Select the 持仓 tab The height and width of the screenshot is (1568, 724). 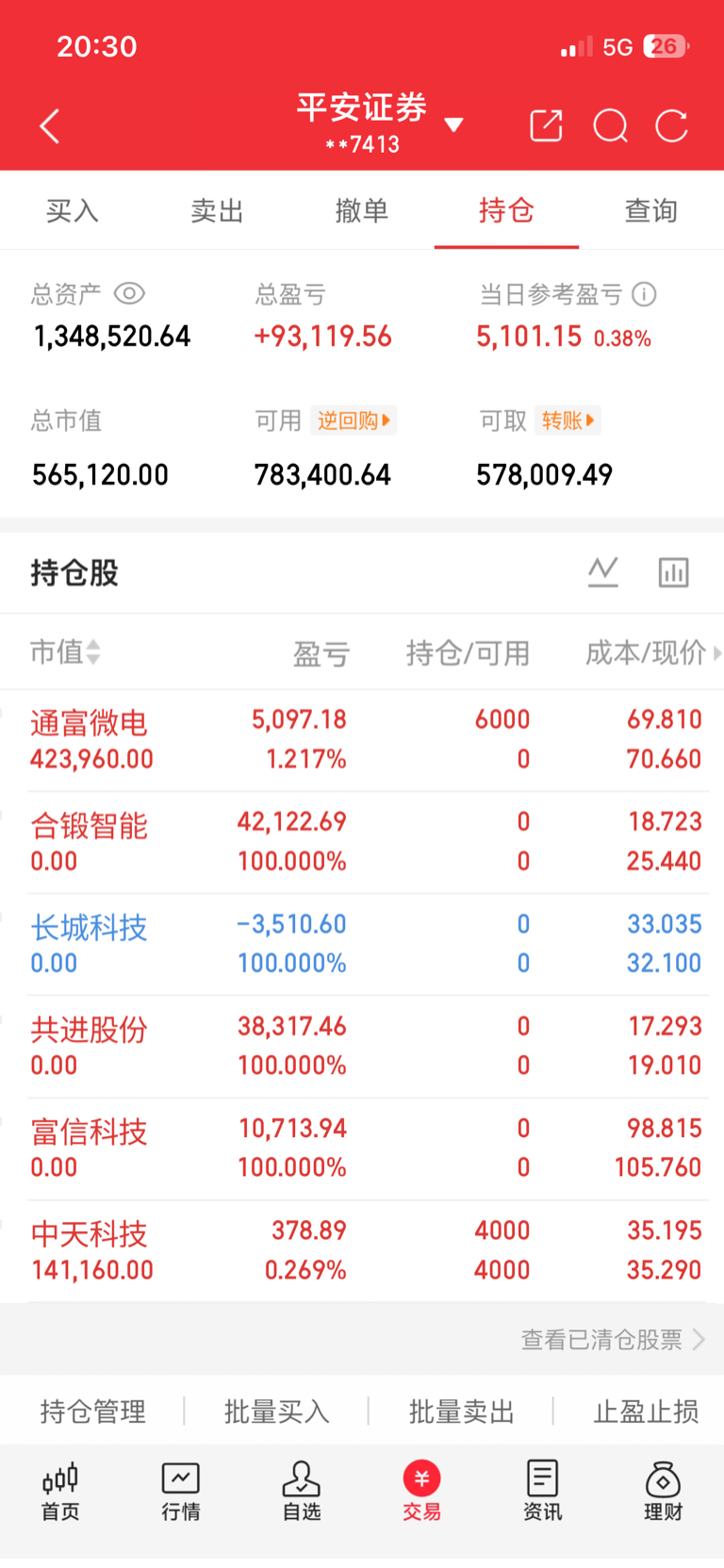point(506,210)
